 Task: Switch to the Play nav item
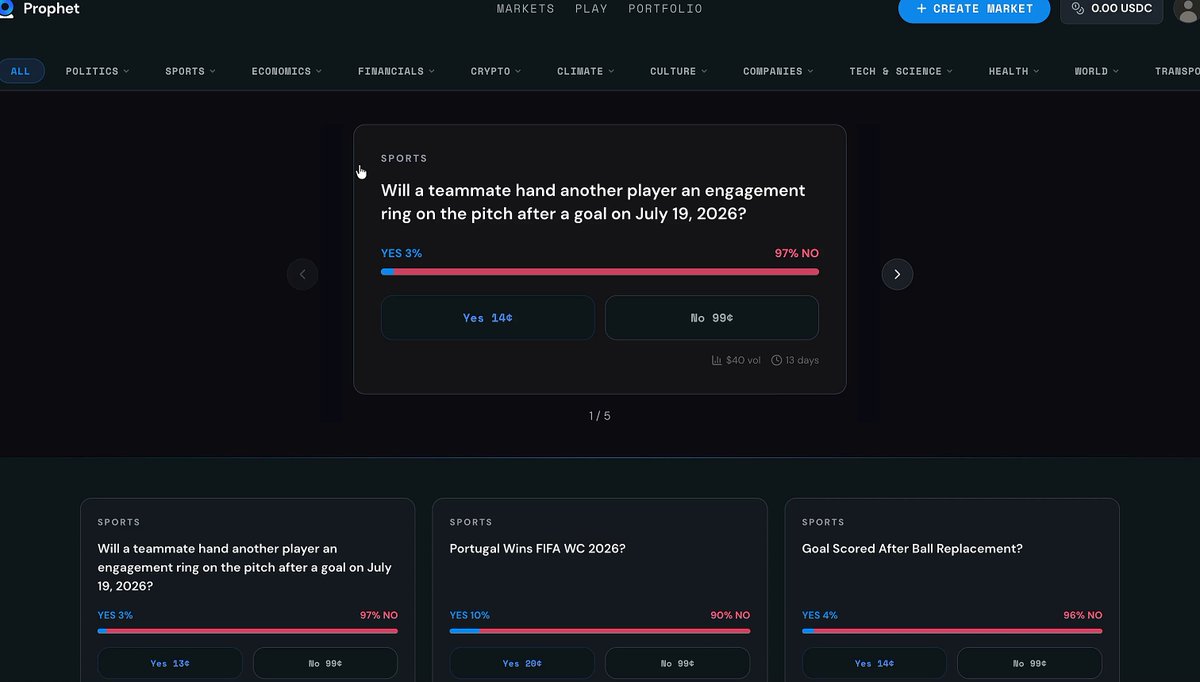coord(591,8)
